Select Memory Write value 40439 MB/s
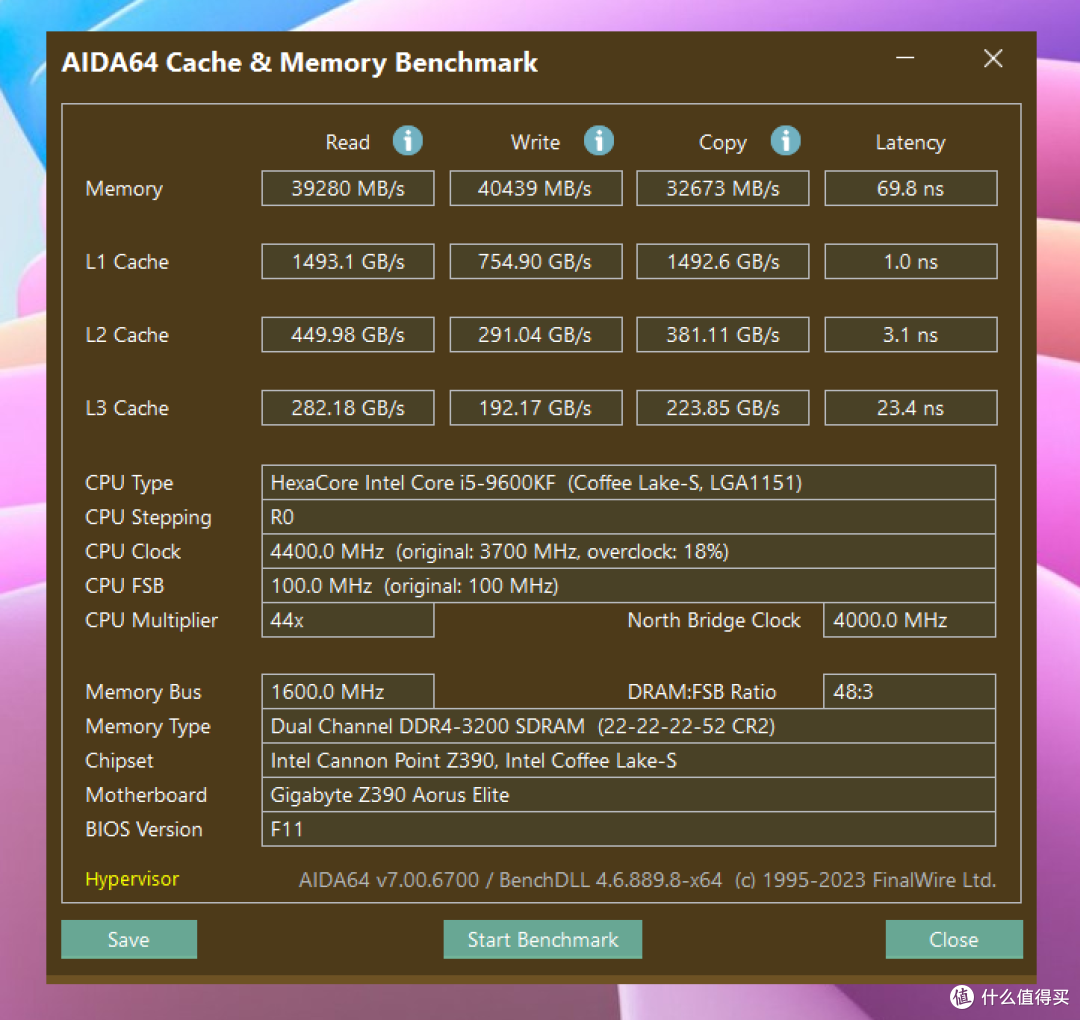This screenshot has width=1080, height=1020. click(x=536, y=188)
